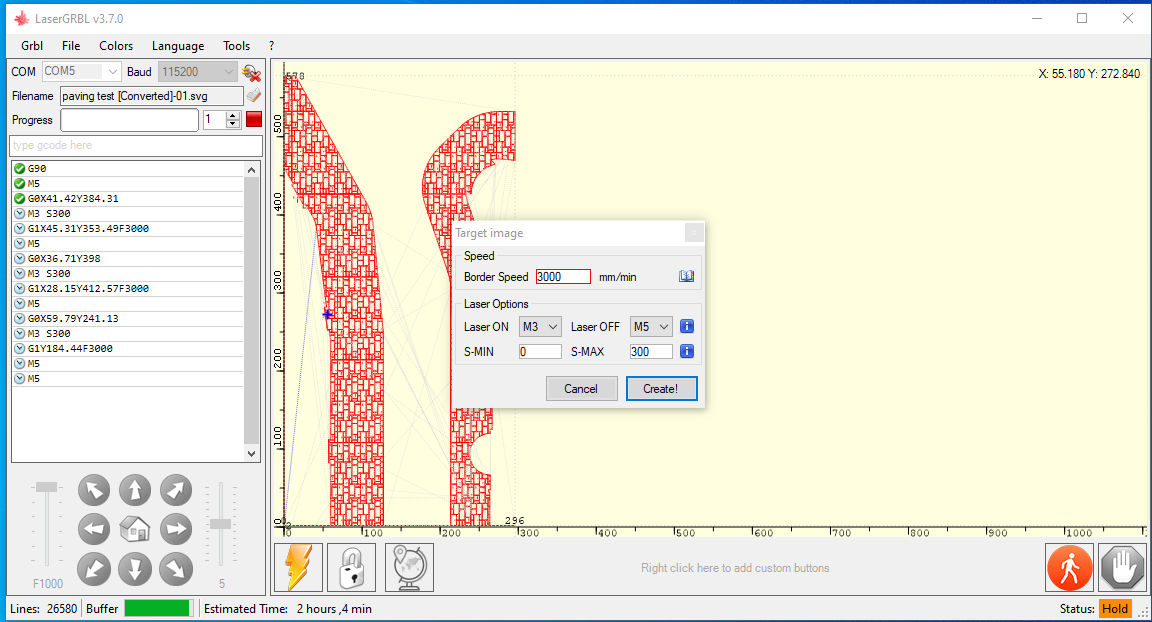Screen dimensions: 1152x622
Task: Jog laser down-right with the diagonal arrow
Action: click(176, 569)
